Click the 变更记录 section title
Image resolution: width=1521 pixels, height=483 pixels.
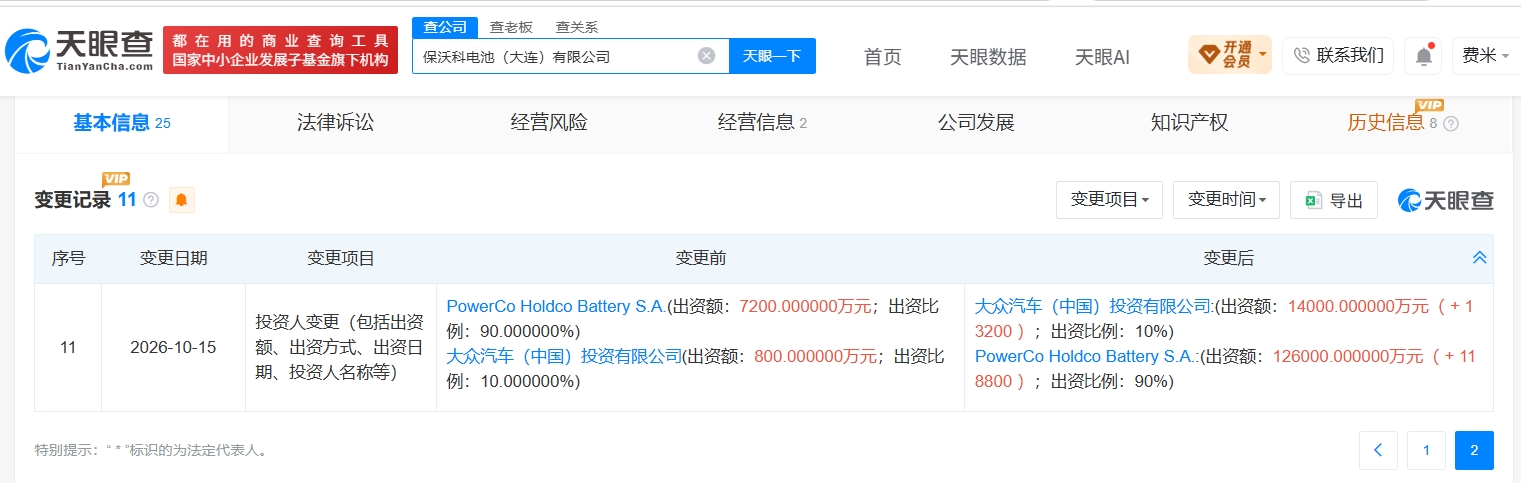(x=73, y=200)
